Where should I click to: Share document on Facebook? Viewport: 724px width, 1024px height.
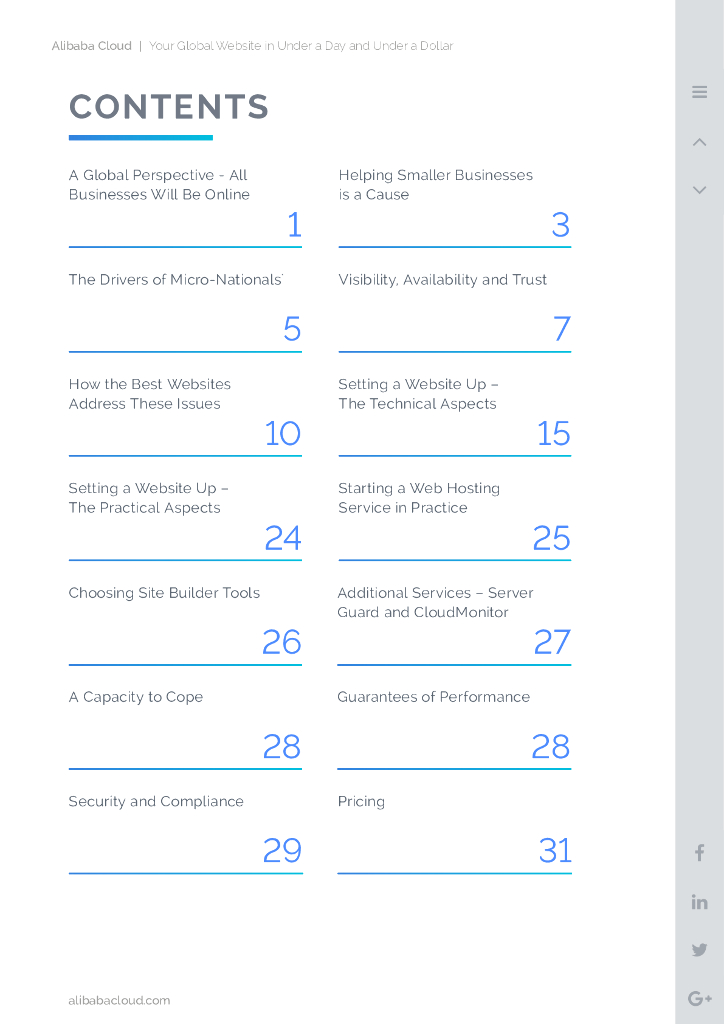(699, 853)
